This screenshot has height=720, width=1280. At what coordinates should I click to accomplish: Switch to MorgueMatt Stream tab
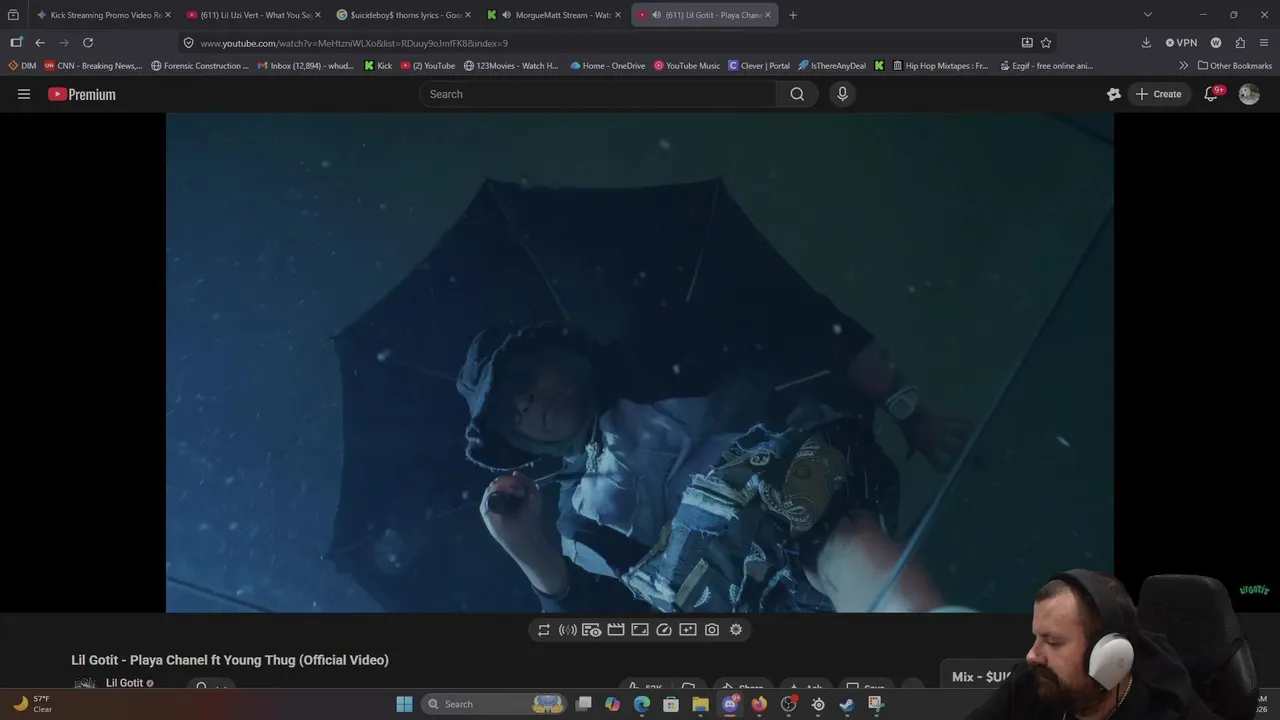(554, 15)
